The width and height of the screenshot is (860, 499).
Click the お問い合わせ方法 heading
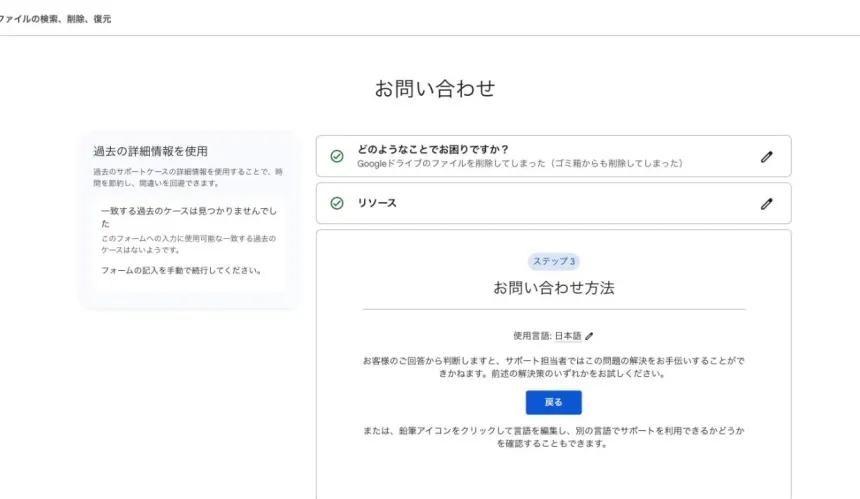tap(553, 288)
